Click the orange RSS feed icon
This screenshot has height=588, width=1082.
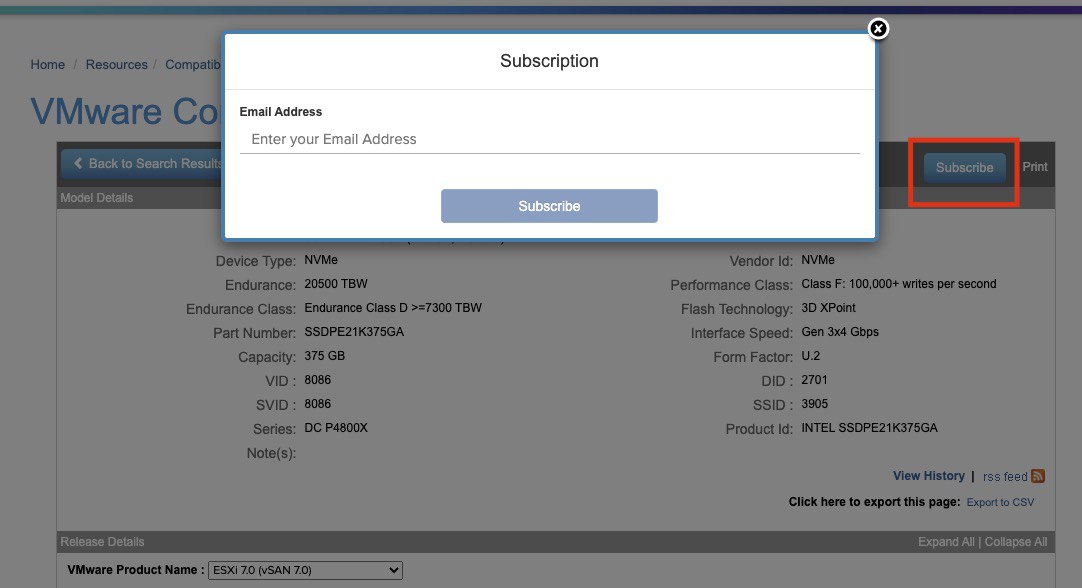pyautogui.click(x=1038, y=476)
